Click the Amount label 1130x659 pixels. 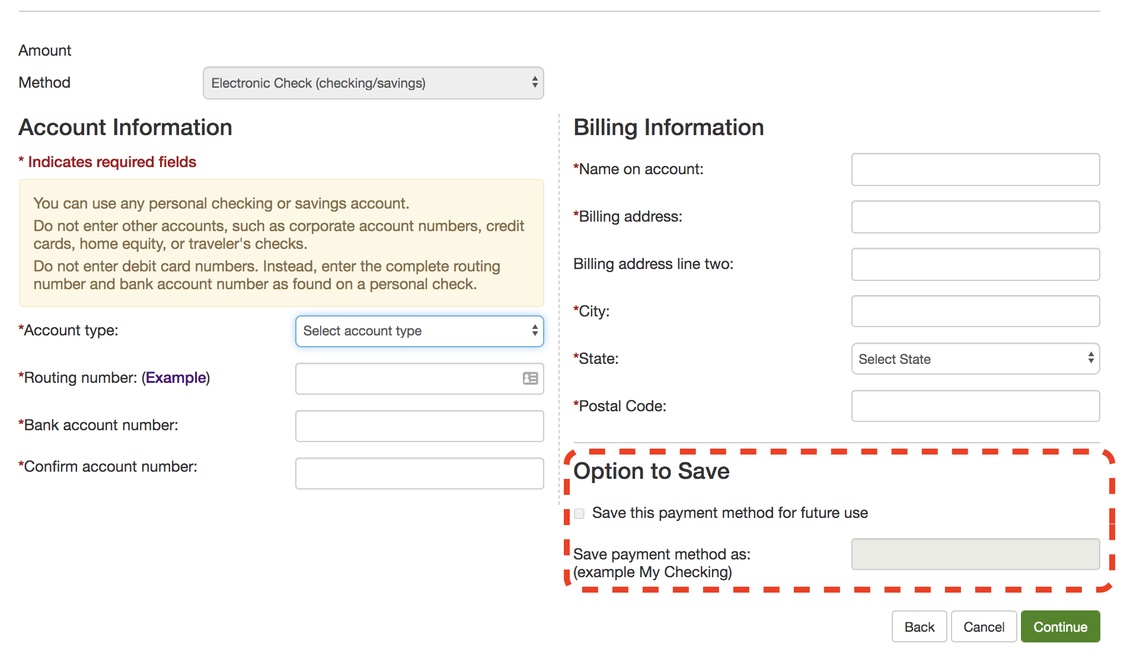pos(45,50)
